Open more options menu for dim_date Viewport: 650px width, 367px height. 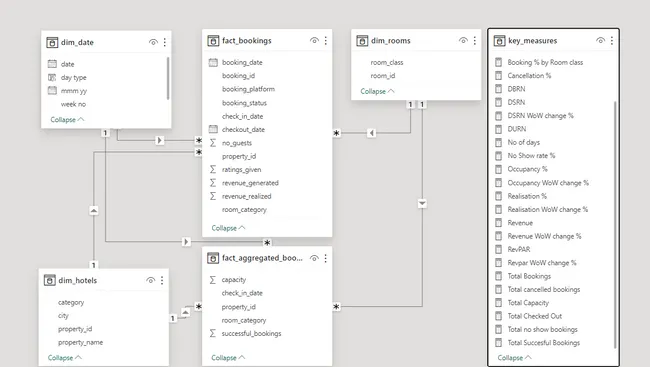165,42
